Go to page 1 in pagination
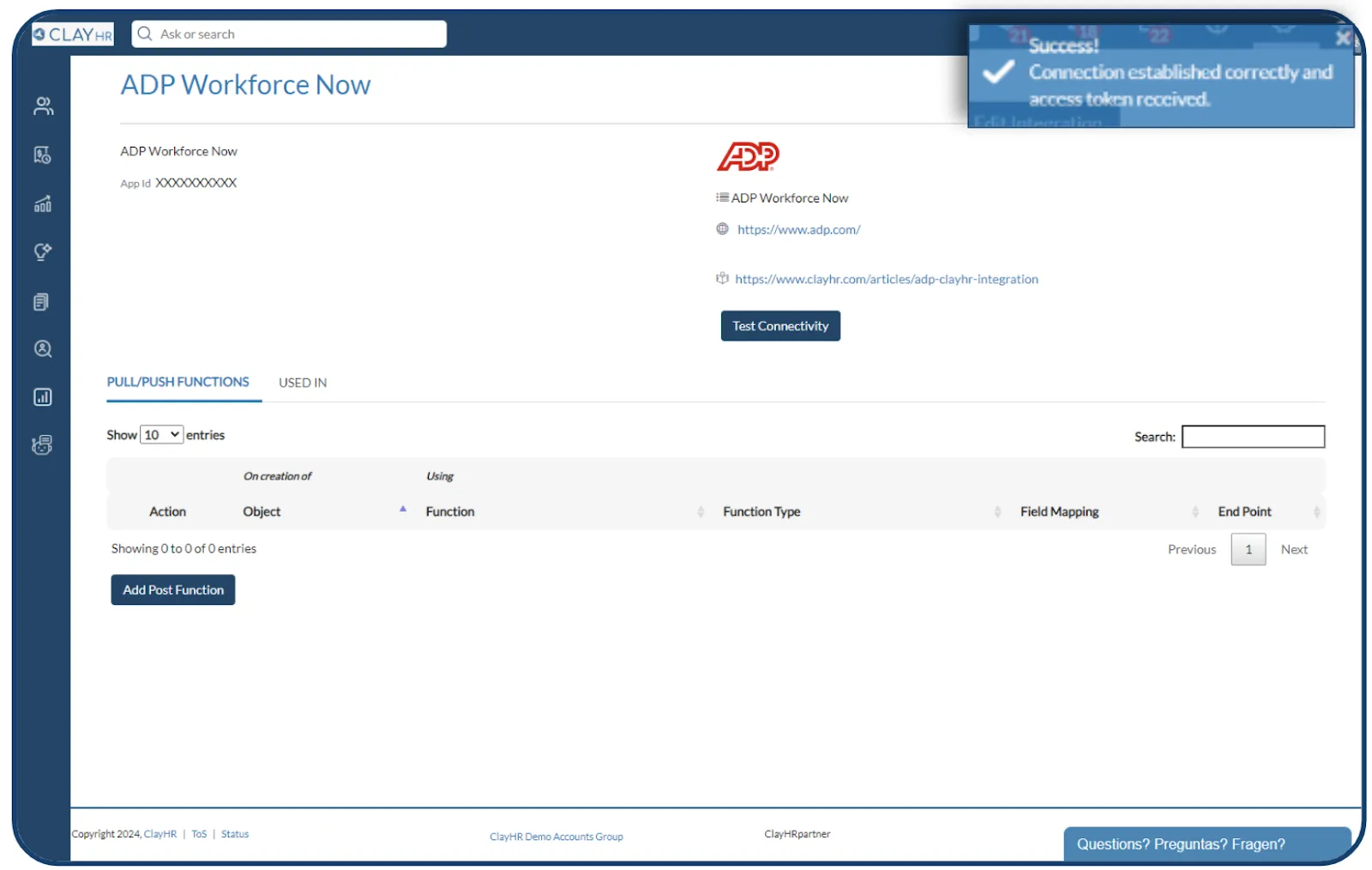The image size is (1372, 870). click(x=1249, y=549)
